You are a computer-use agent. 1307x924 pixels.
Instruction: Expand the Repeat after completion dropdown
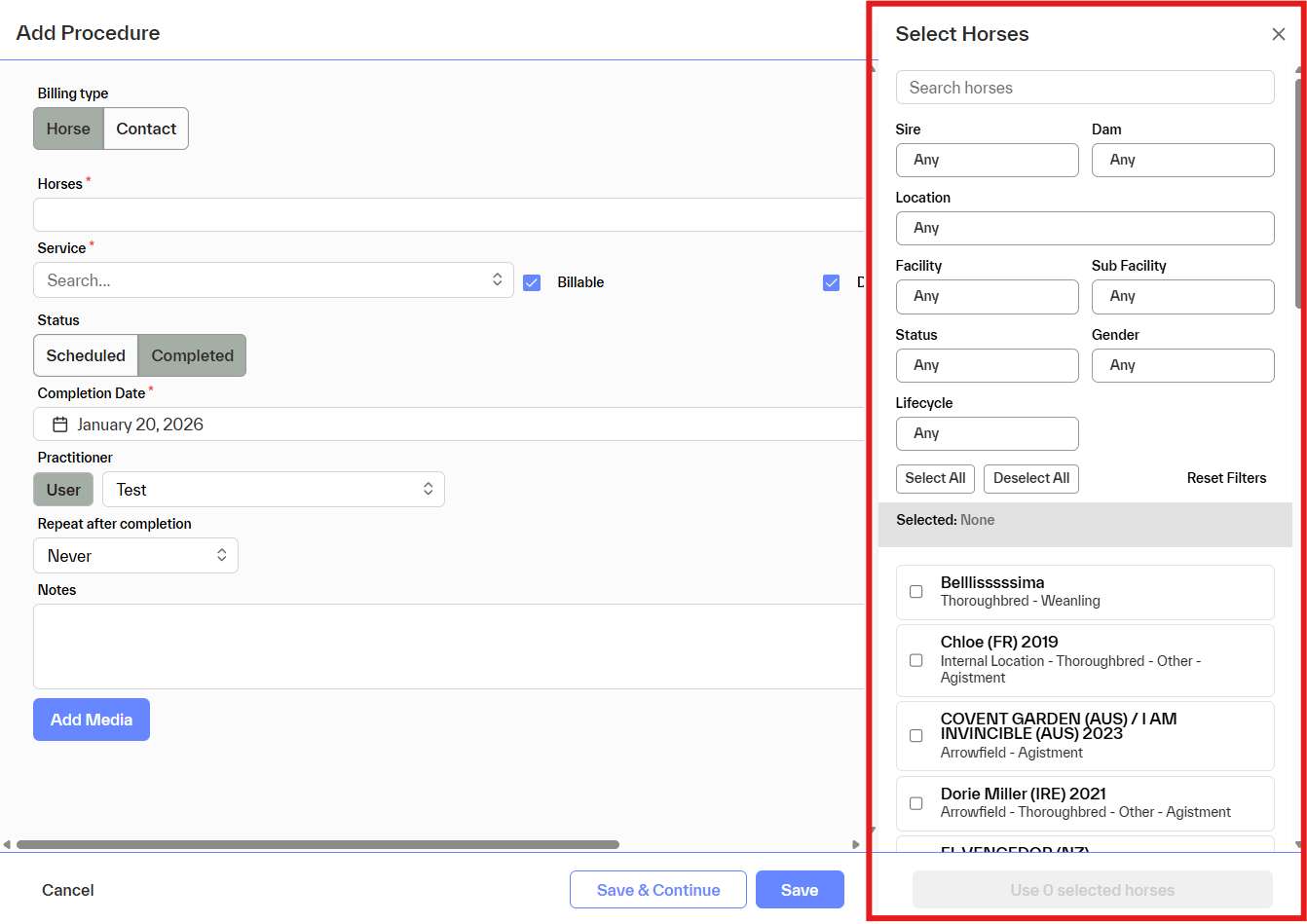pos(136,556)
